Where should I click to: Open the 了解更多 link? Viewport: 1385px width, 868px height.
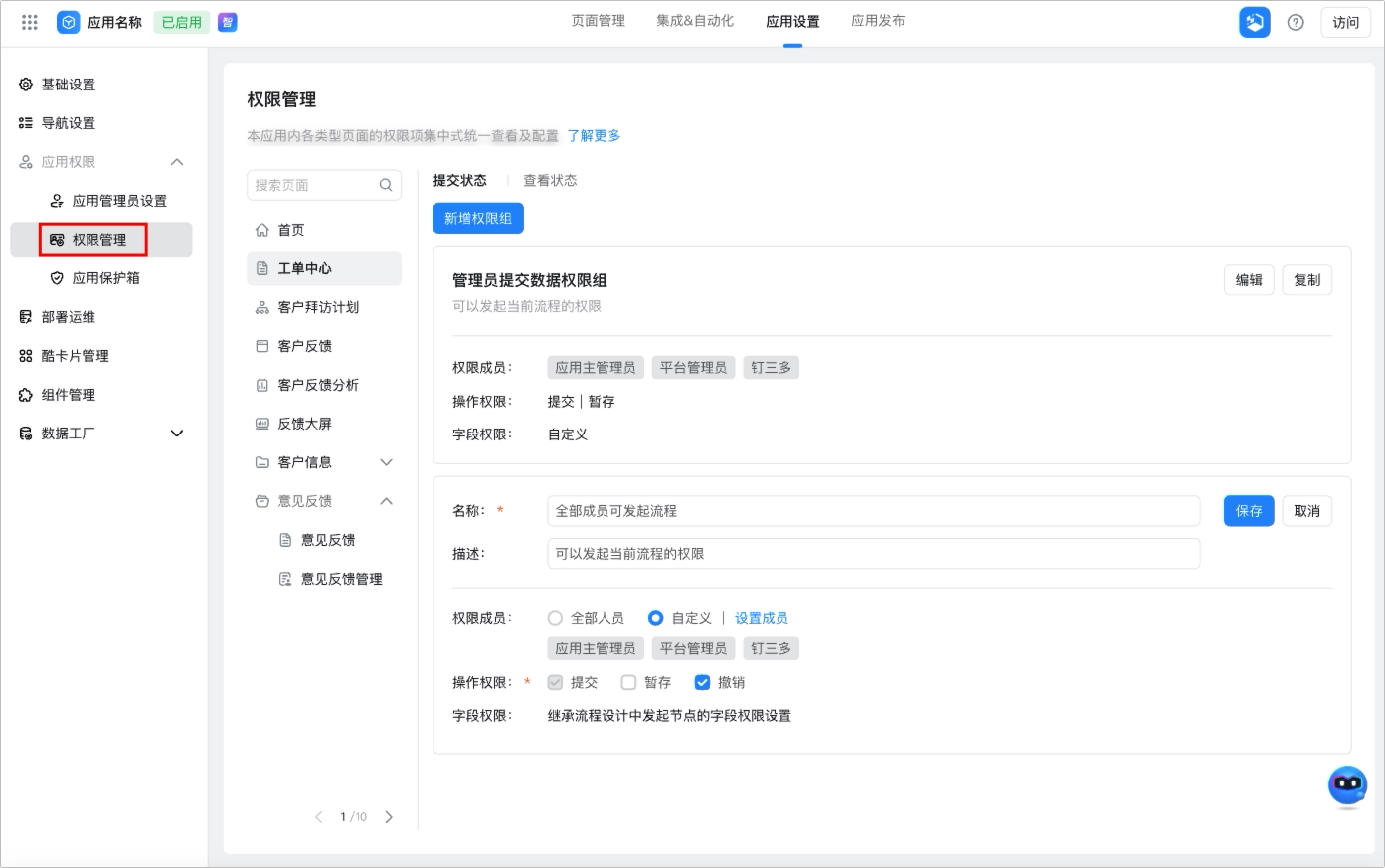point(594,136)
